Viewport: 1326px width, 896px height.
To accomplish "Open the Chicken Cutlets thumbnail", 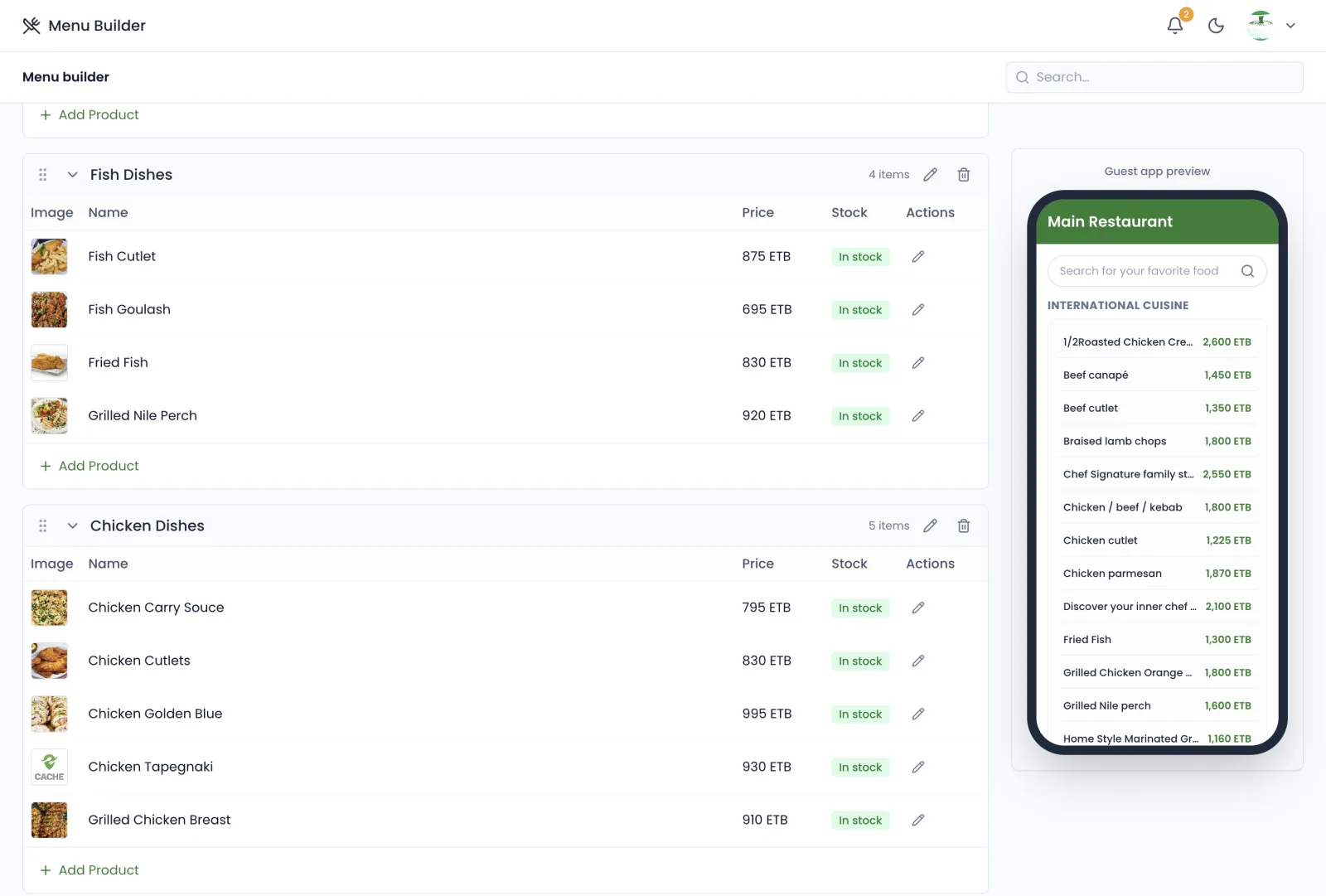I will click(49, 661).
